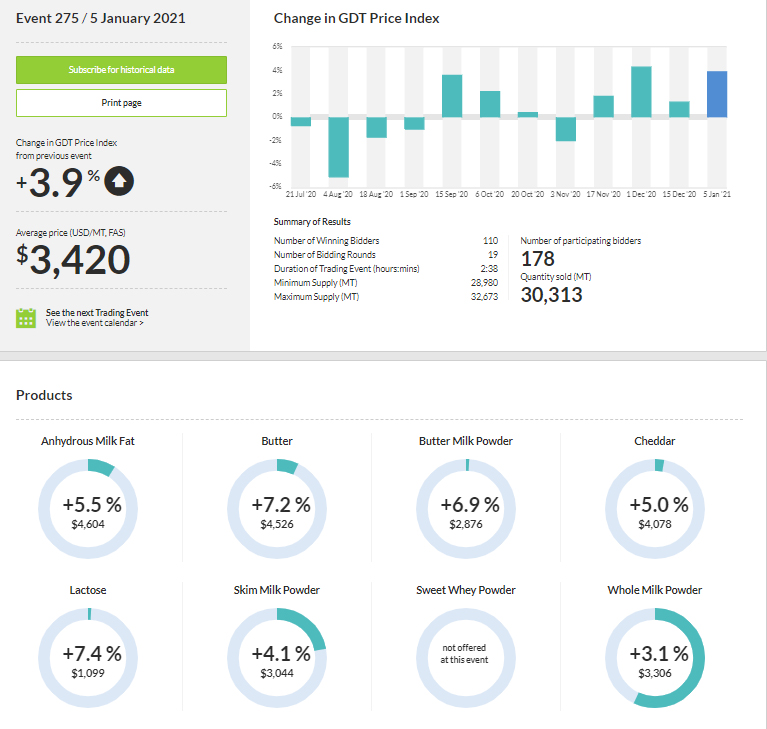Click the Subscribe for historical data button
The image size is (767, 729).
pos(121,70)
